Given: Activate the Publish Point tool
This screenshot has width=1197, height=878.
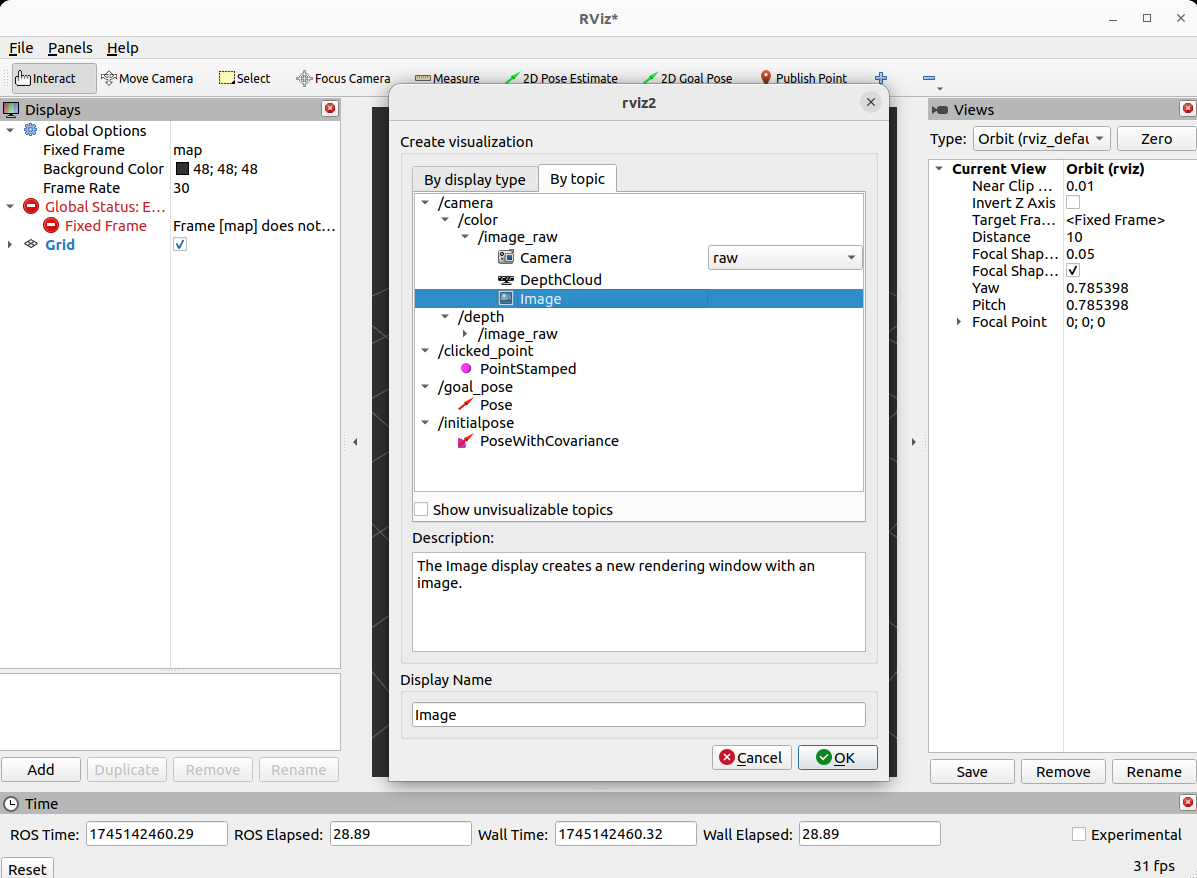Looking at the screenshot, I should (804, 78).
